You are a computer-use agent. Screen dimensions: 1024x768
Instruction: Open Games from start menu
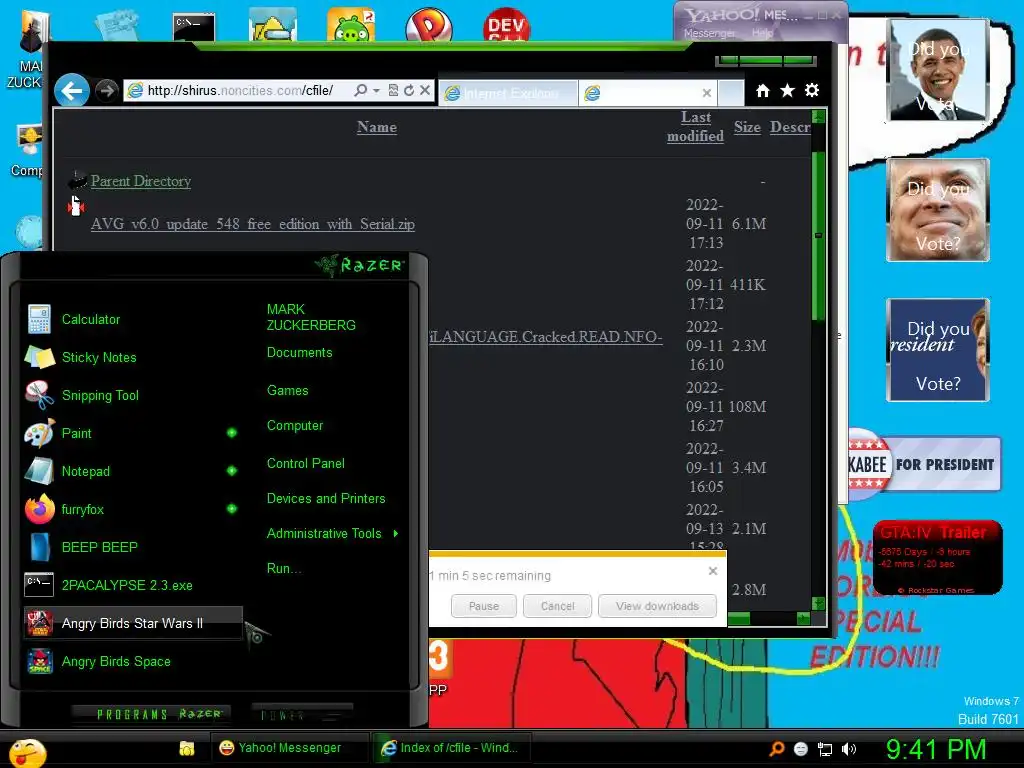[x=287, y=391]
